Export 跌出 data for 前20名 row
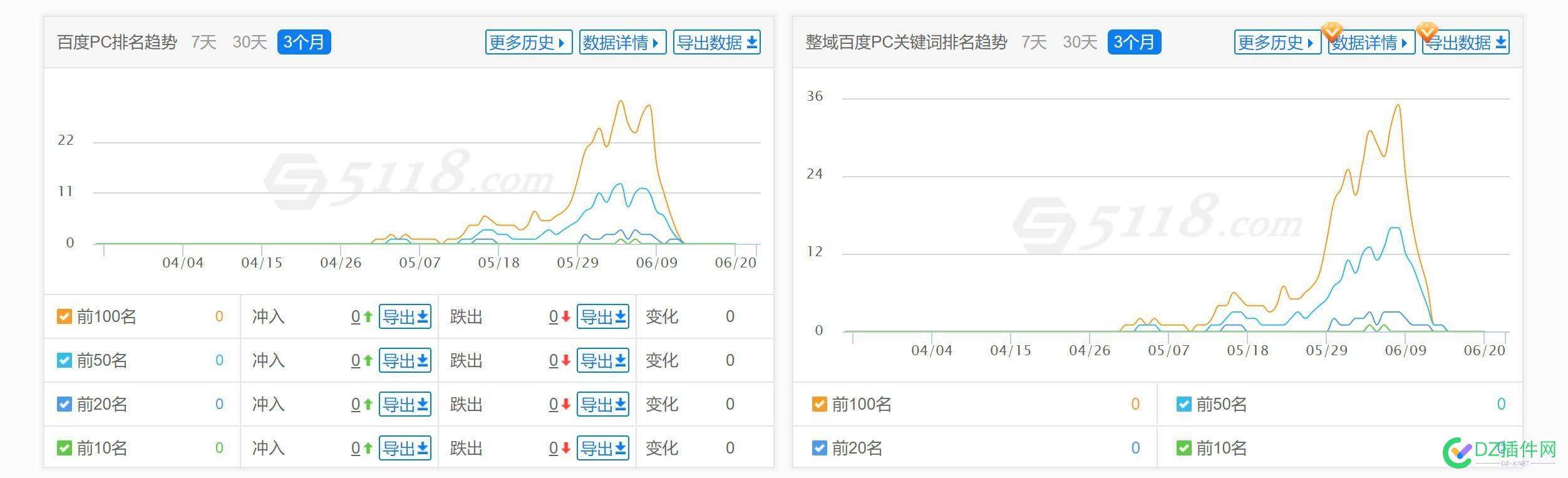The image size is (1568, 478). (603, 405)
